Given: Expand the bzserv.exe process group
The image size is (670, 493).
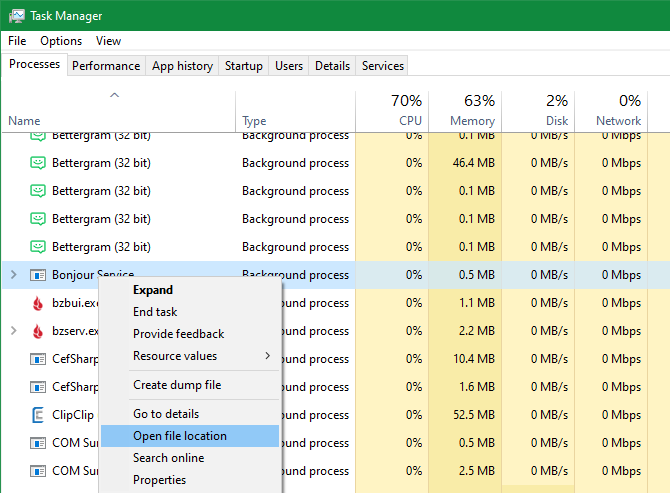Looking at the screenshot, I should tap(13, 331).
